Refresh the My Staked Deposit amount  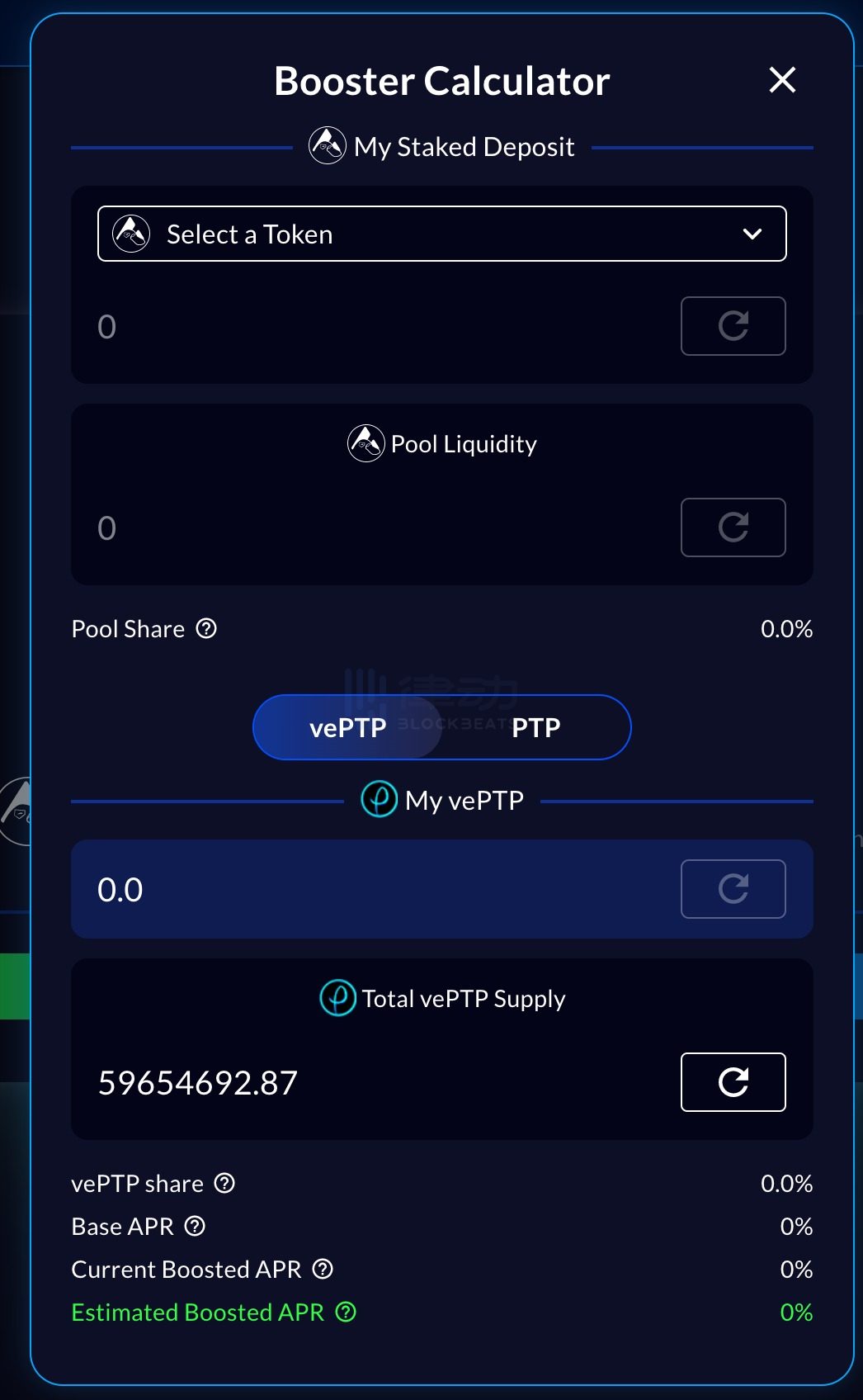[733, 326]
